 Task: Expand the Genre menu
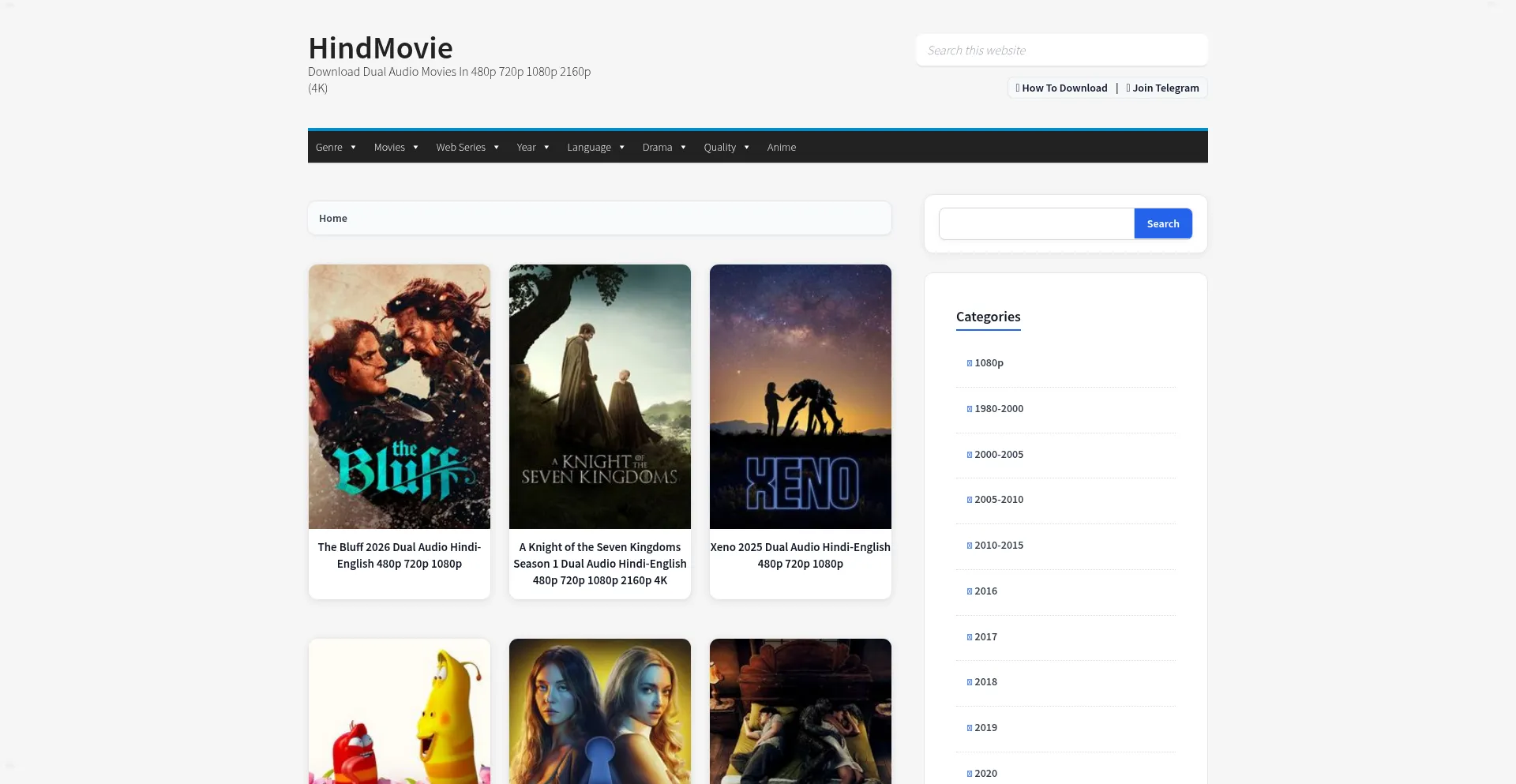pyautogui.click(x=336, y=147)
